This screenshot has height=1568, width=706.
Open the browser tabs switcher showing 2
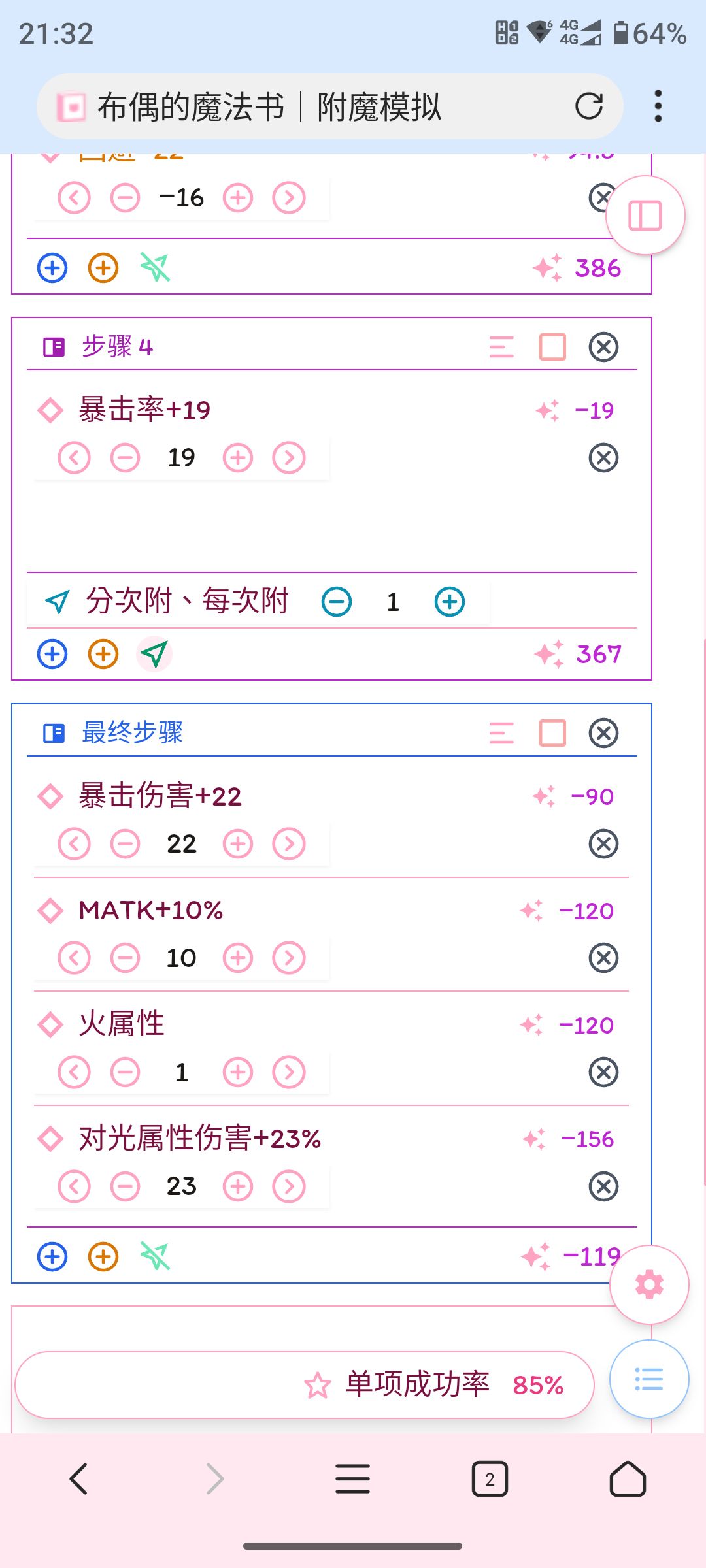[x=490, y=1479]
